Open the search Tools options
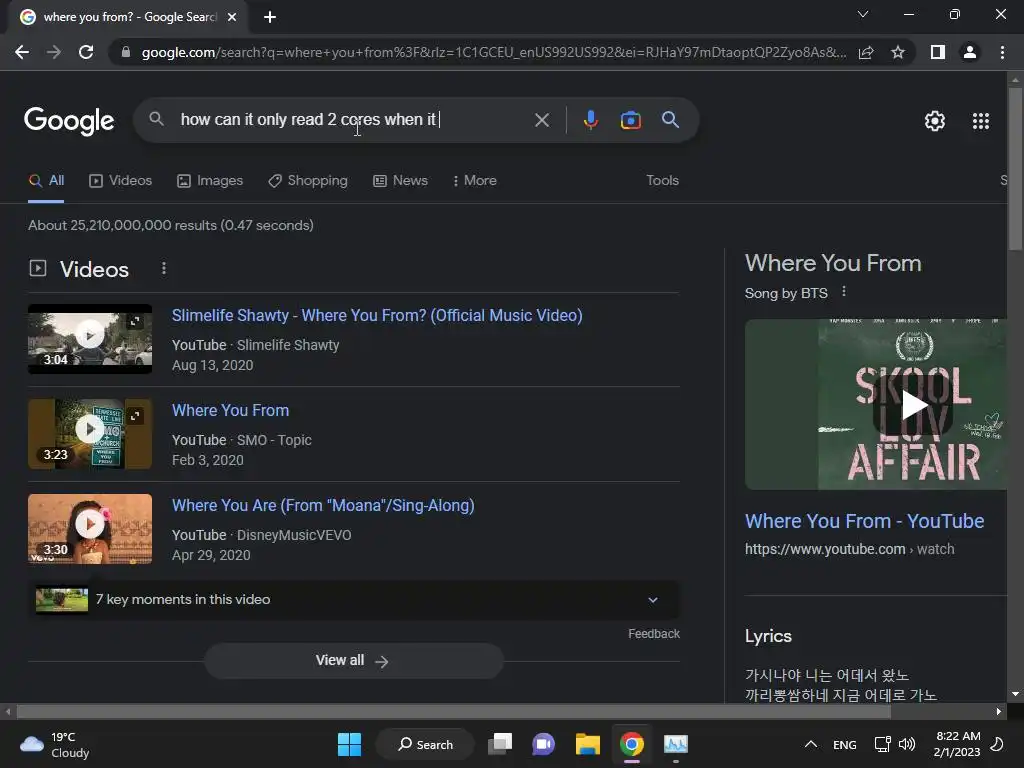 tap(662, 181)
